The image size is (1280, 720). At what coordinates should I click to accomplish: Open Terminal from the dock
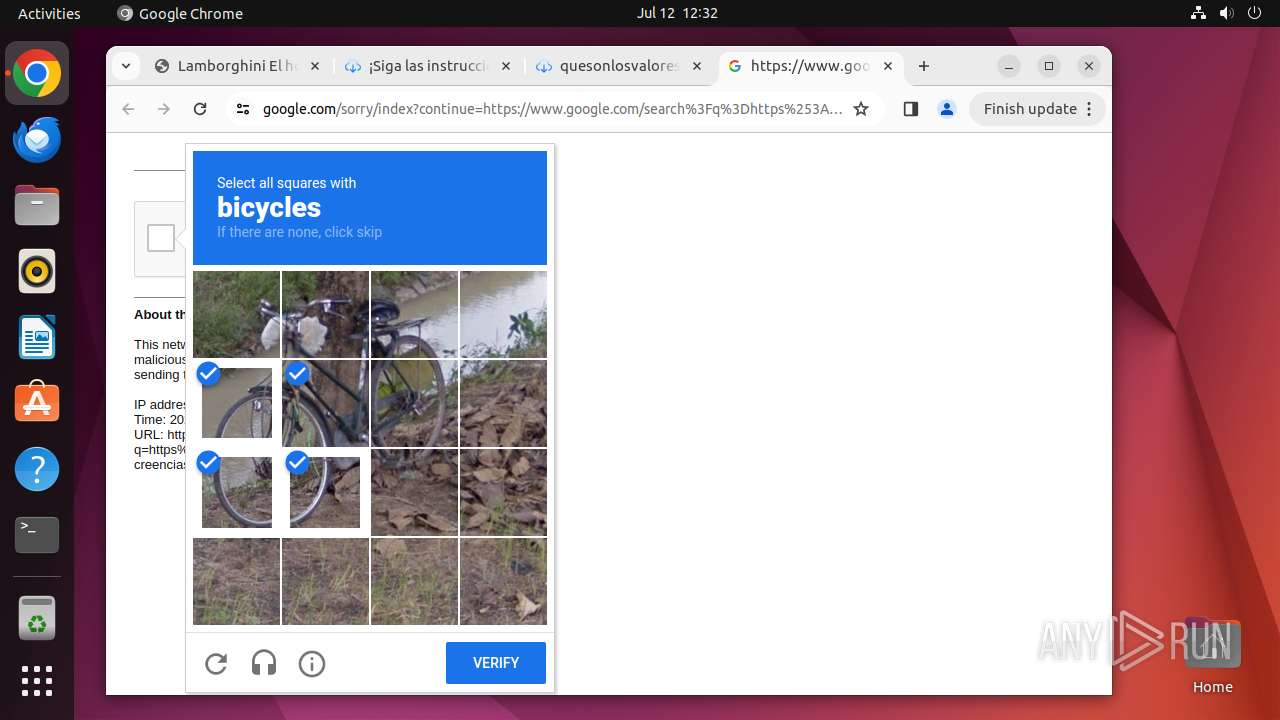point(37,535)
